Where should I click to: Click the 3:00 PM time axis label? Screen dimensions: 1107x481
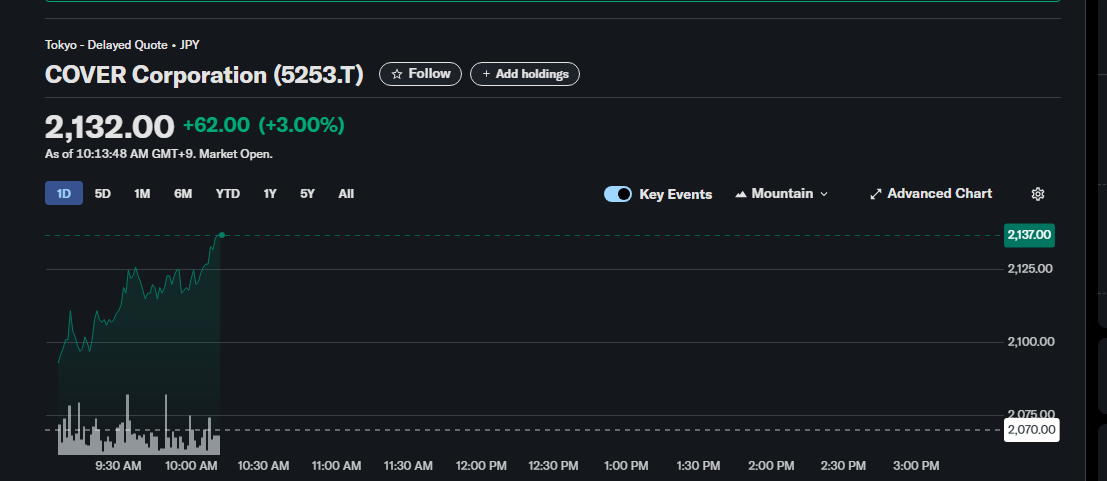(916, 466)
